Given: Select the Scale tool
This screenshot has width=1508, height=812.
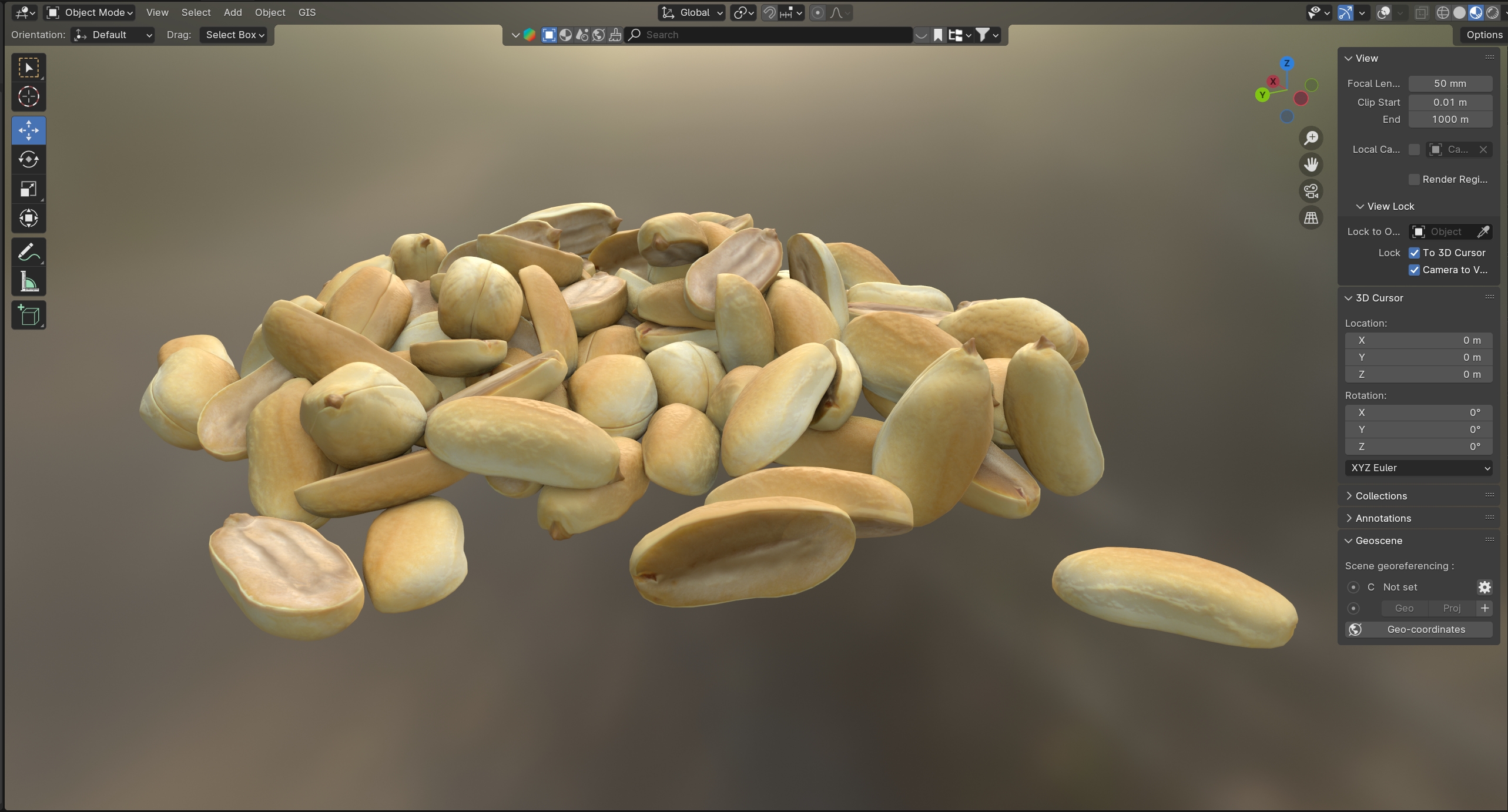Looking at the screenshot, I should click(x=28, y=189).
